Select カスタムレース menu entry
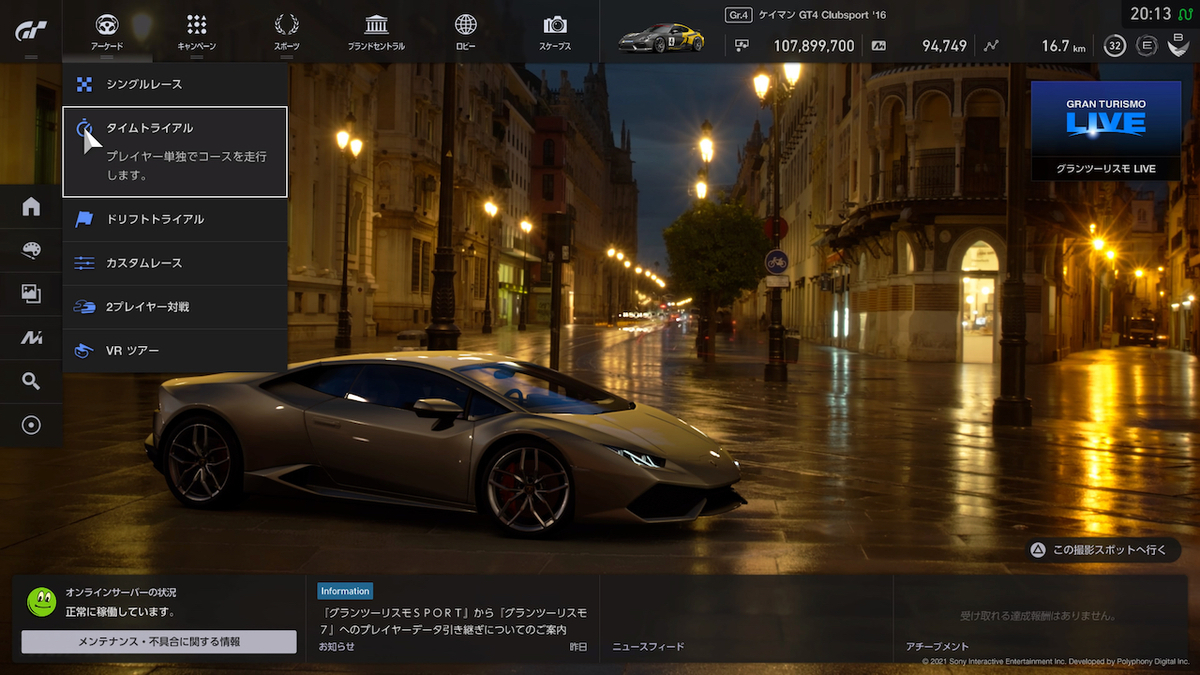 pos(175,263)
